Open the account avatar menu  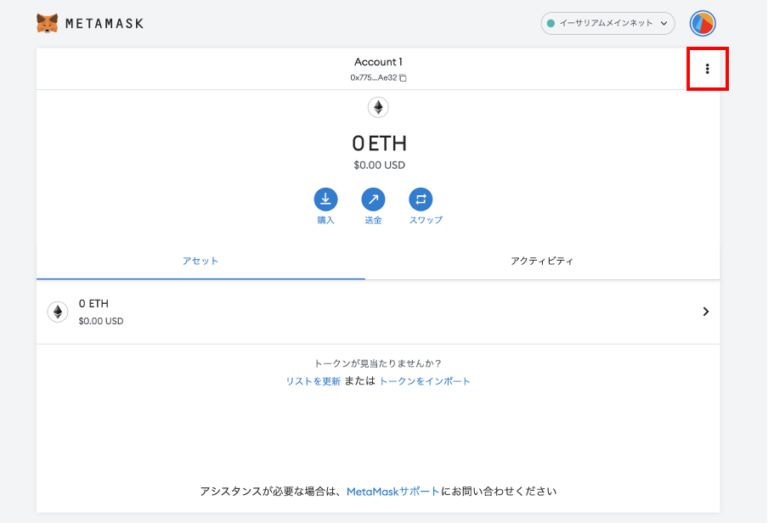point(703,23)
